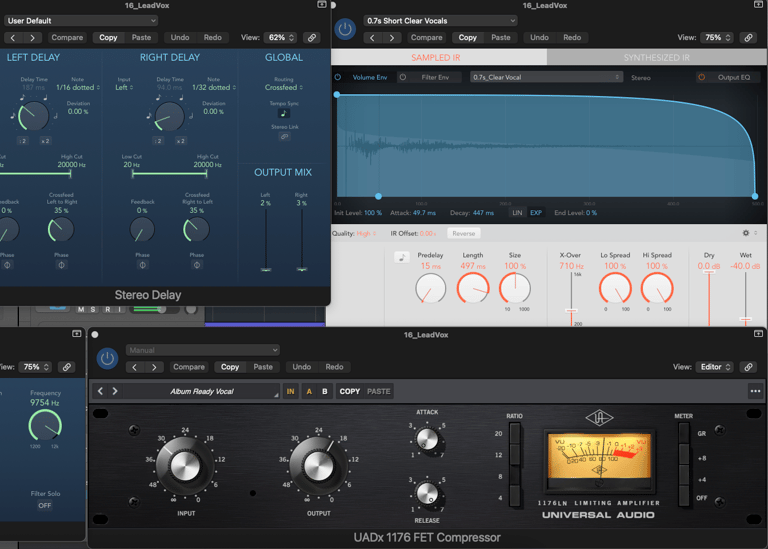Invert phase of Right Delay feedback
The height and width of the screenshot is (549, 768).
click(x=143, y=265)
